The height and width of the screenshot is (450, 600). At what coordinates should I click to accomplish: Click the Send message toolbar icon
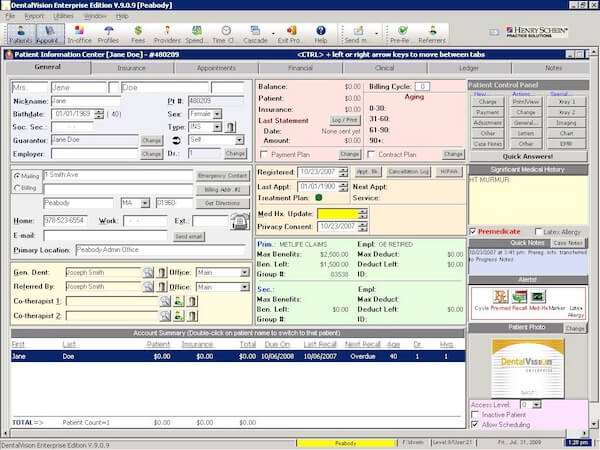click(x=358, y=34)
